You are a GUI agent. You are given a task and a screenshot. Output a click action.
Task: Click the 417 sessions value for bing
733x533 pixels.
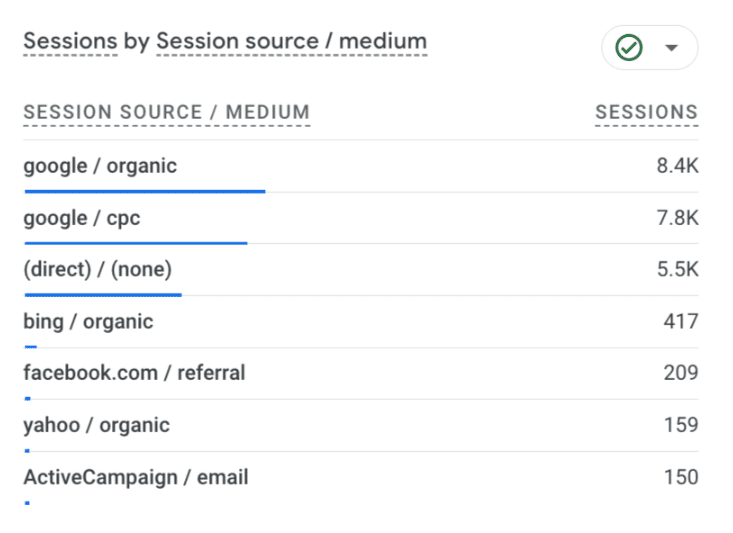[x=681, y=322]
